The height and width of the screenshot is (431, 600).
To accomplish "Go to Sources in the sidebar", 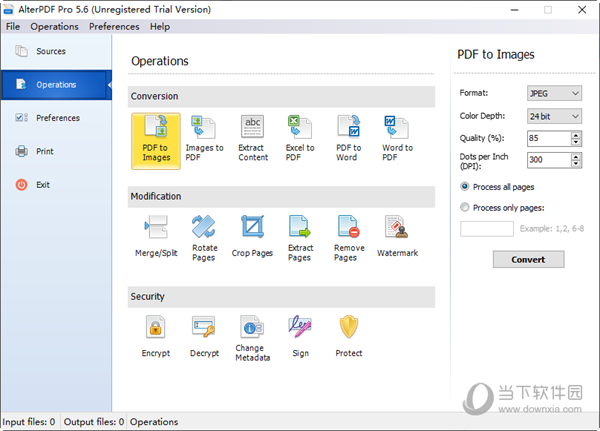I will point(56,51).
